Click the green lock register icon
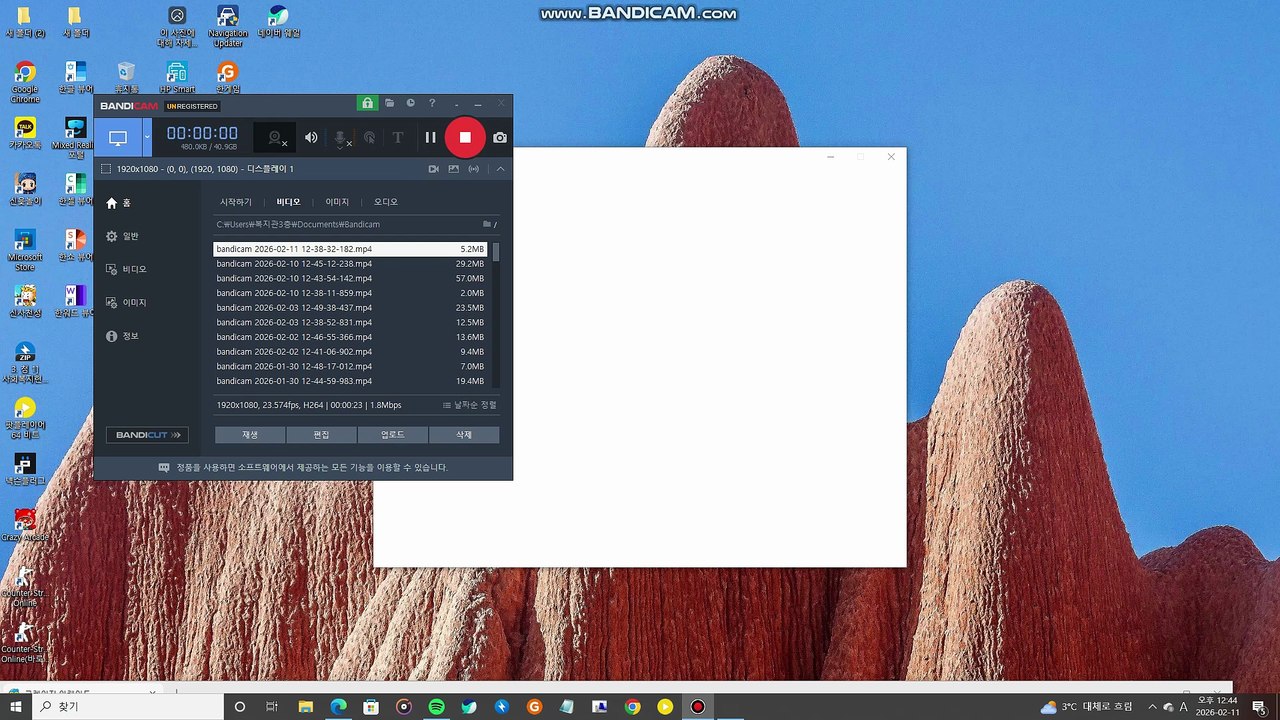1280x720 pixels. pyautogui.click(x=368, y=103)
